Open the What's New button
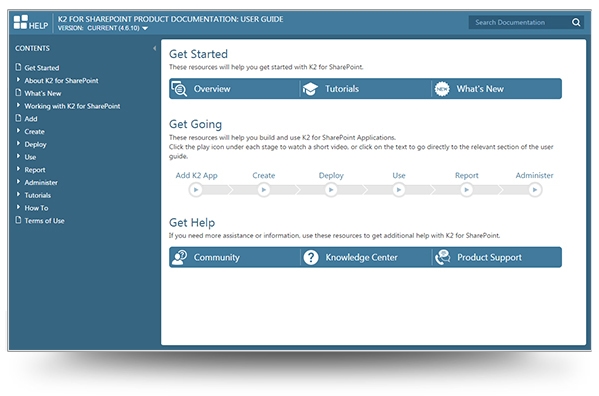 pos(497,89)
